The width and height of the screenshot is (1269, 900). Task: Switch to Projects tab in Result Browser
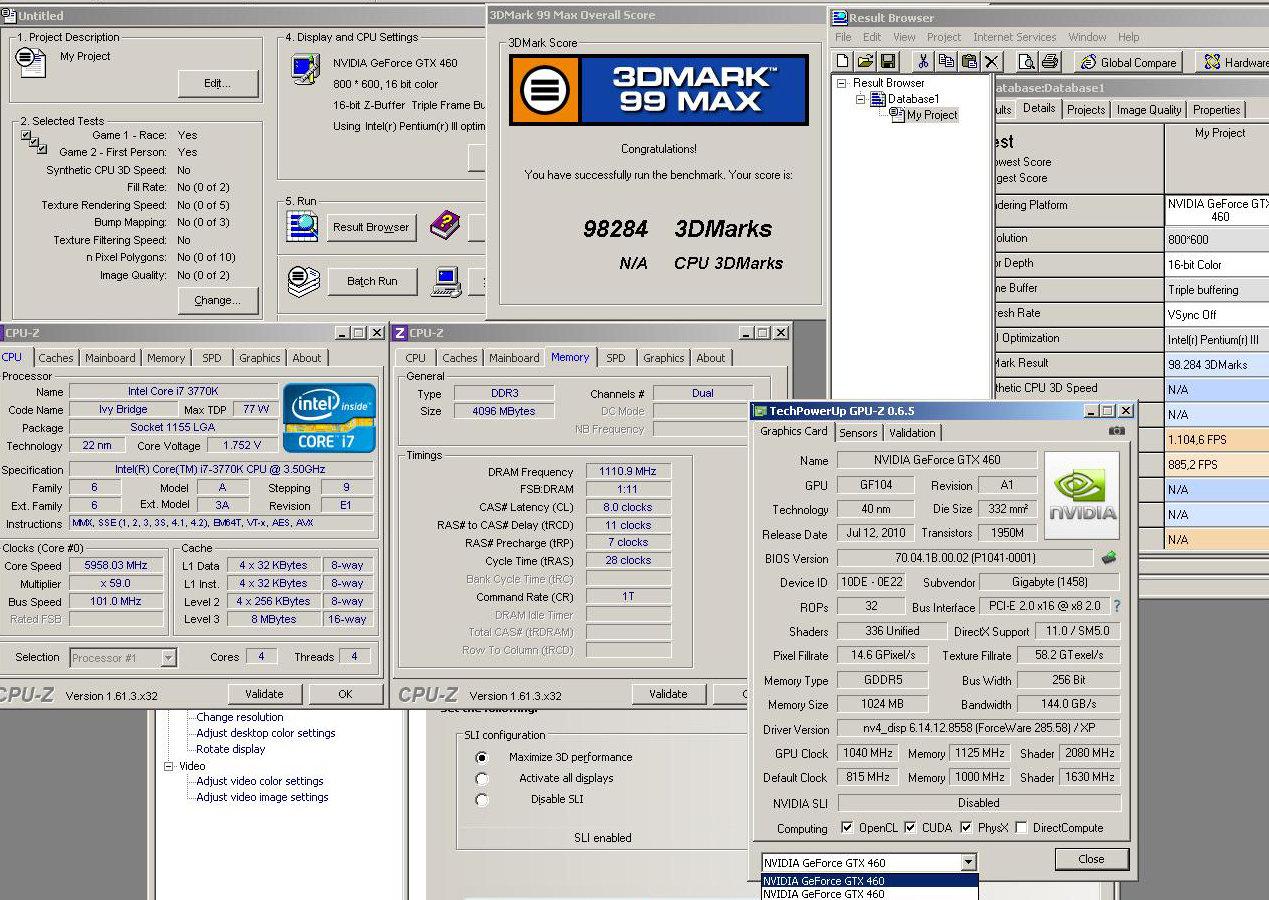pos(1086,110)
